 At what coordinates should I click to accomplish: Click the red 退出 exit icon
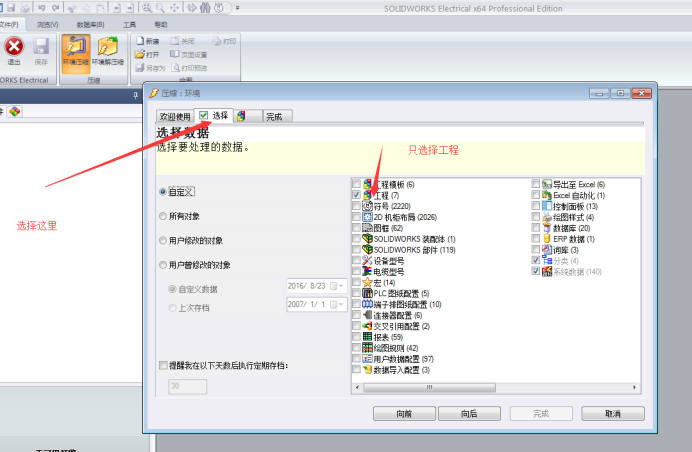(14, 46)
